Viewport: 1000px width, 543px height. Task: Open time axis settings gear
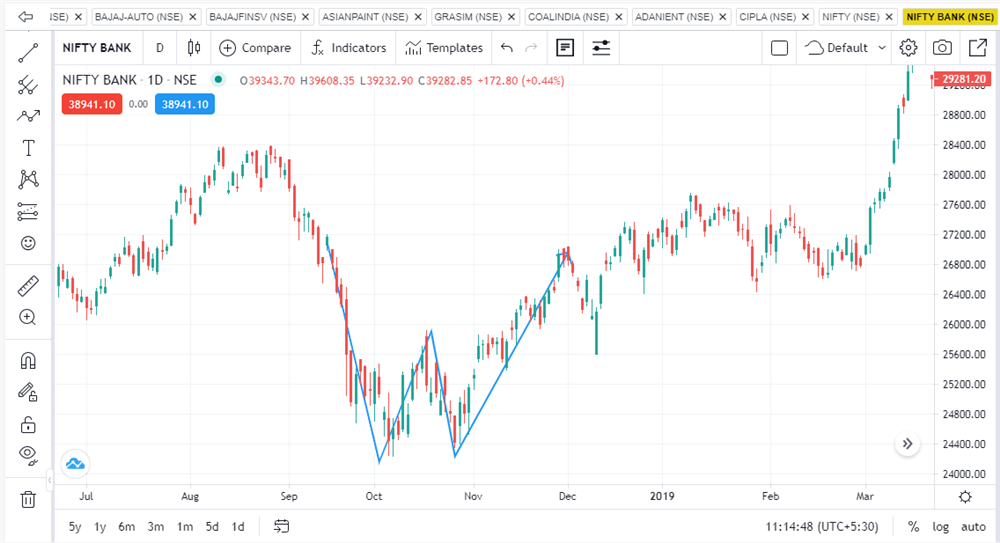965,496
